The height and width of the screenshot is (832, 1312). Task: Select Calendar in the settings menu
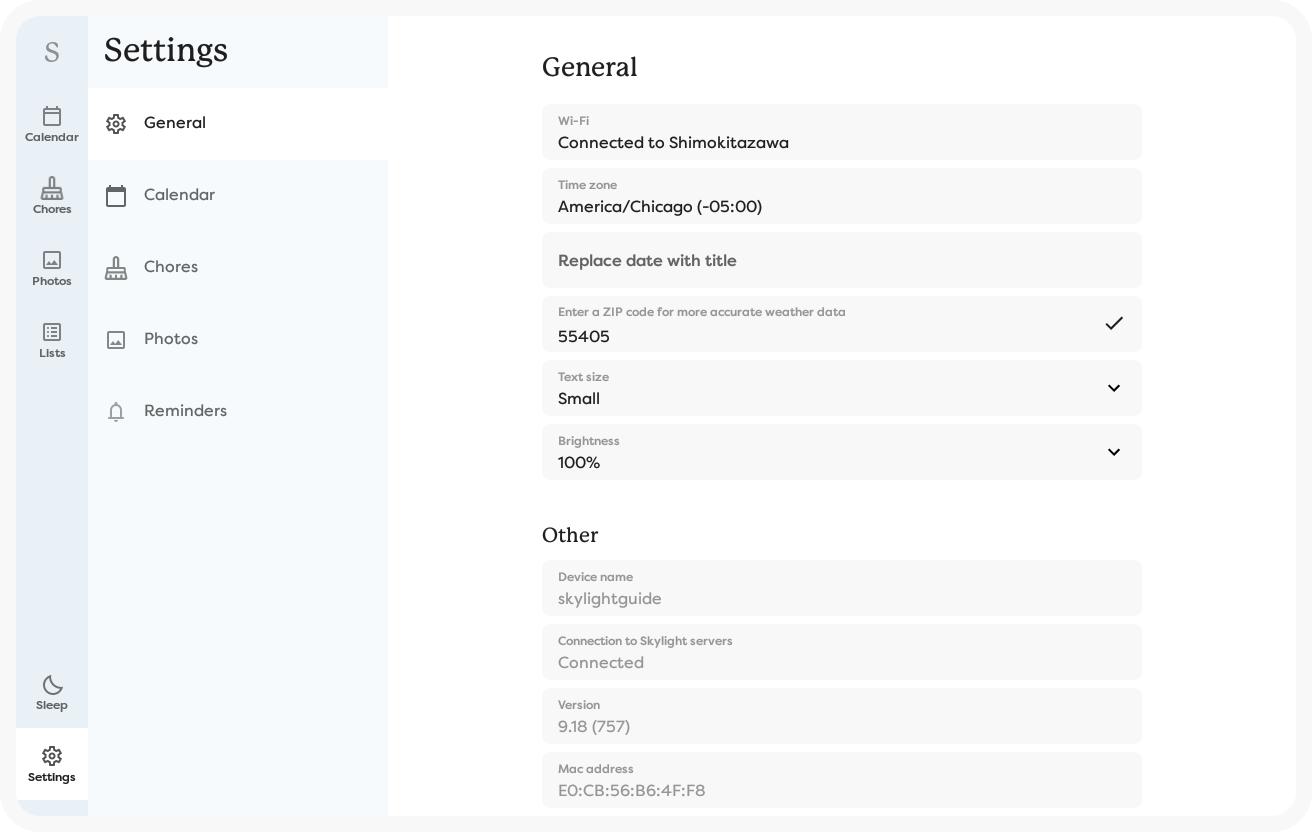point(179,195)
